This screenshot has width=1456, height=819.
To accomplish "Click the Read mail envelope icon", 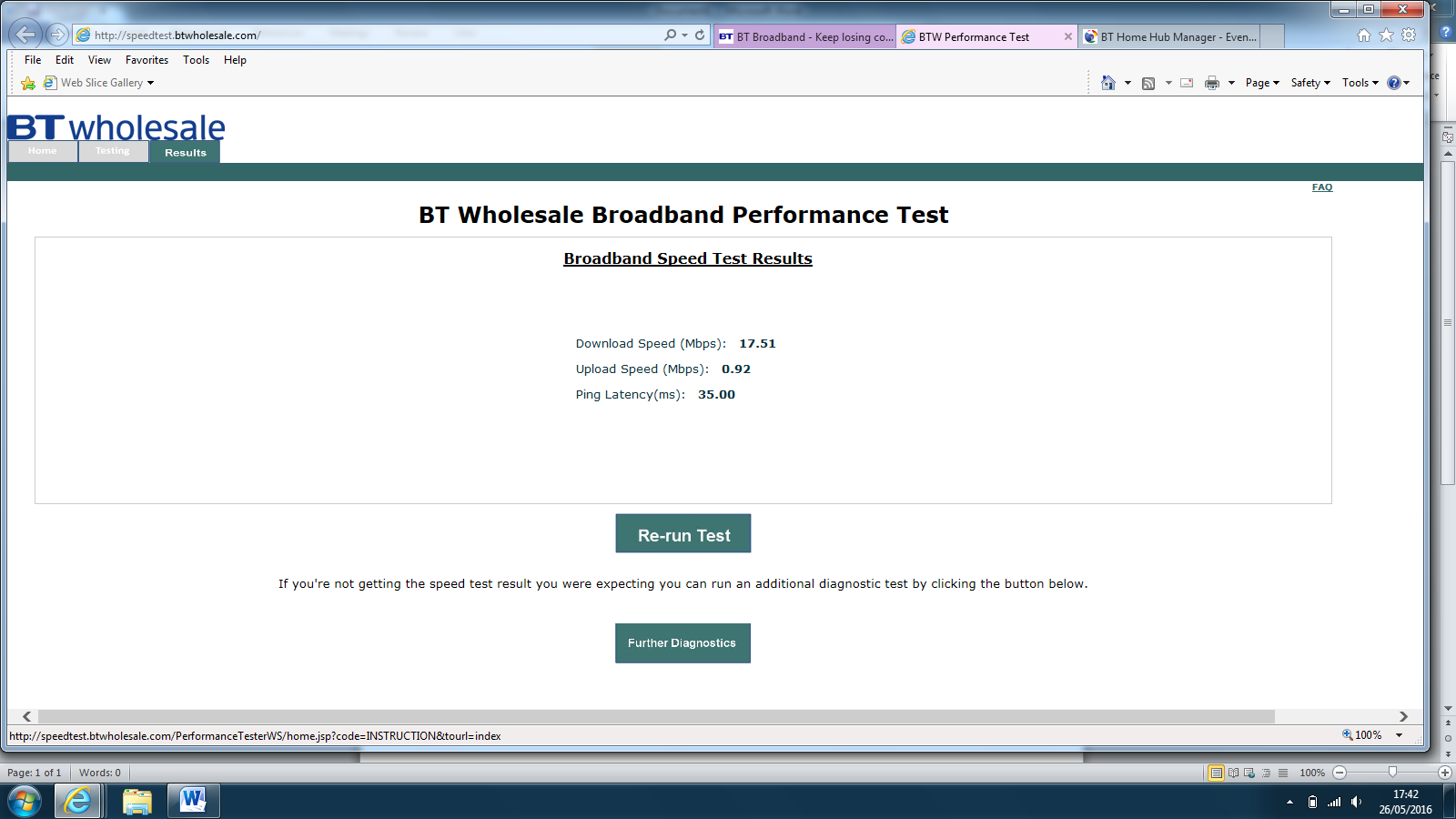I will pos(1186,82).
